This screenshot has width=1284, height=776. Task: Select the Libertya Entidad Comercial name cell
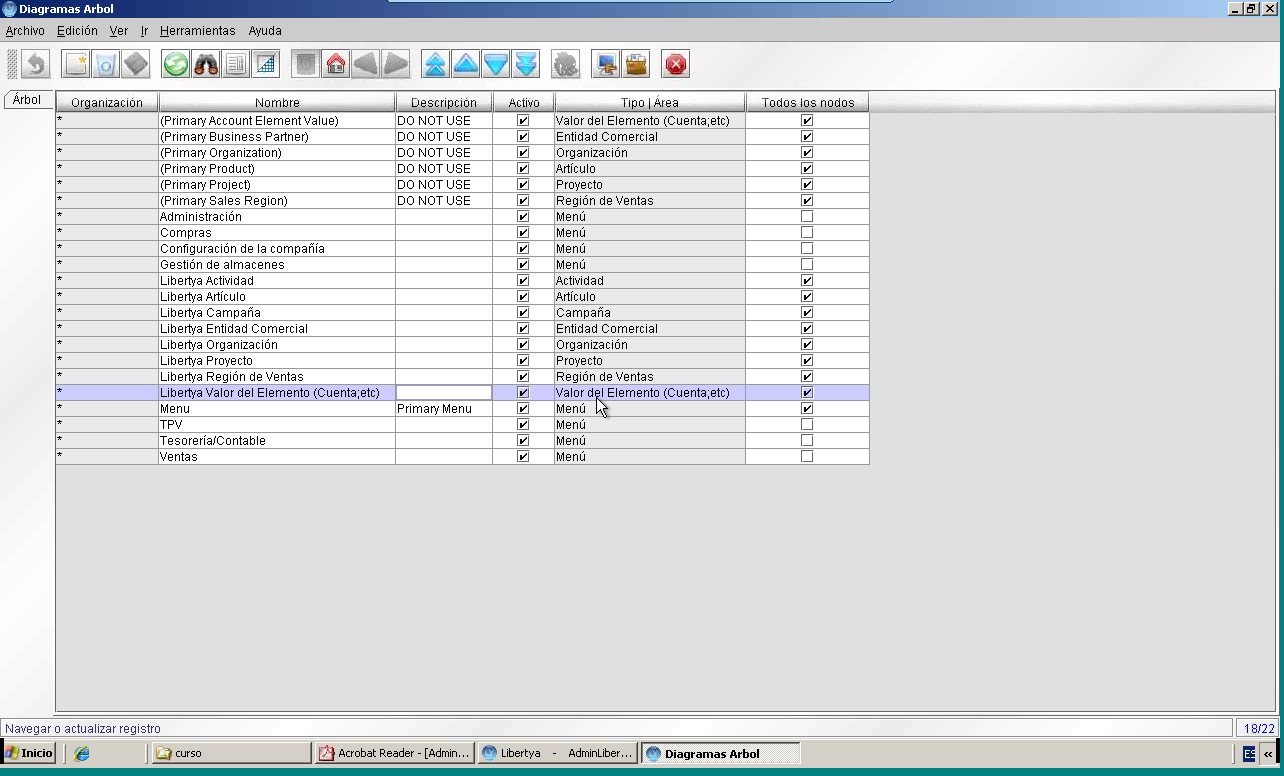coord(277,329)
